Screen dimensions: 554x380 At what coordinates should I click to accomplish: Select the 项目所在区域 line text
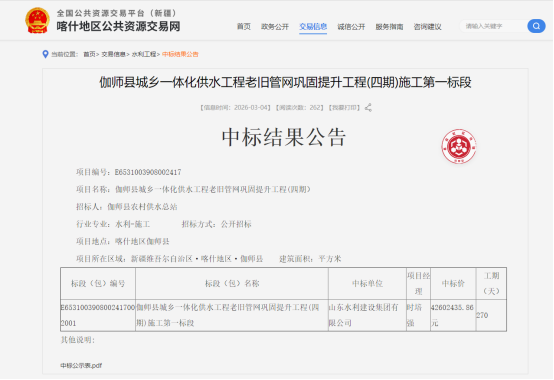(170, 259)
